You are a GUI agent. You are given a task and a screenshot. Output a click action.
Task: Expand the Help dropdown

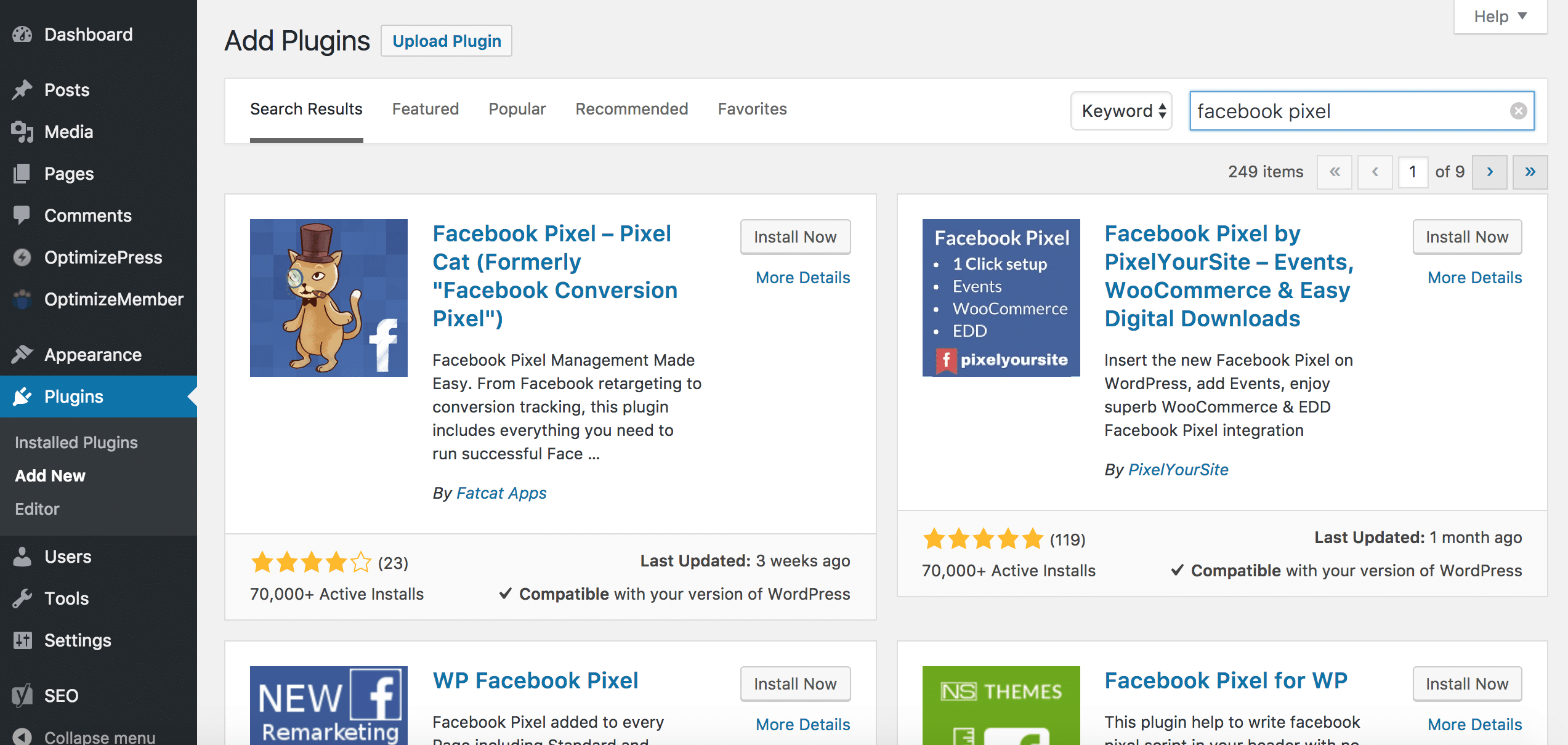(x=1500, y=17)
